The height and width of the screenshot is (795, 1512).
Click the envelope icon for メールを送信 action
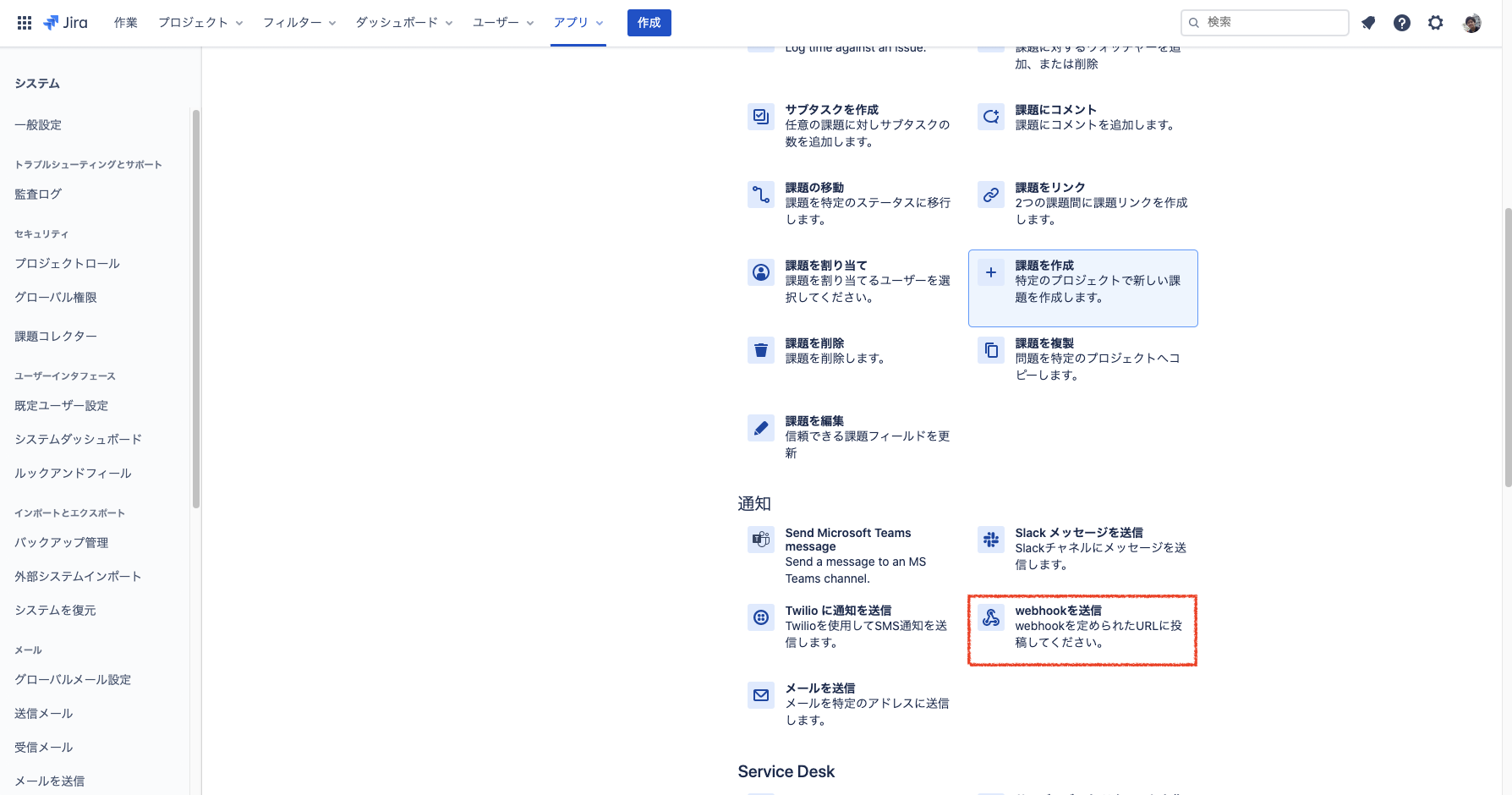(761, 695)
